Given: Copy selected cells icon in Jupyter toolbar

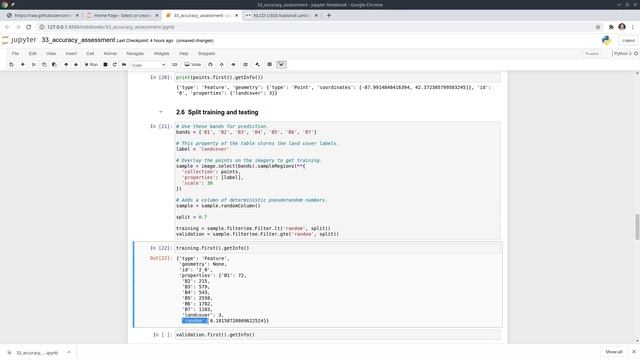Looking at the screenshot, I should tap(44, 64).
